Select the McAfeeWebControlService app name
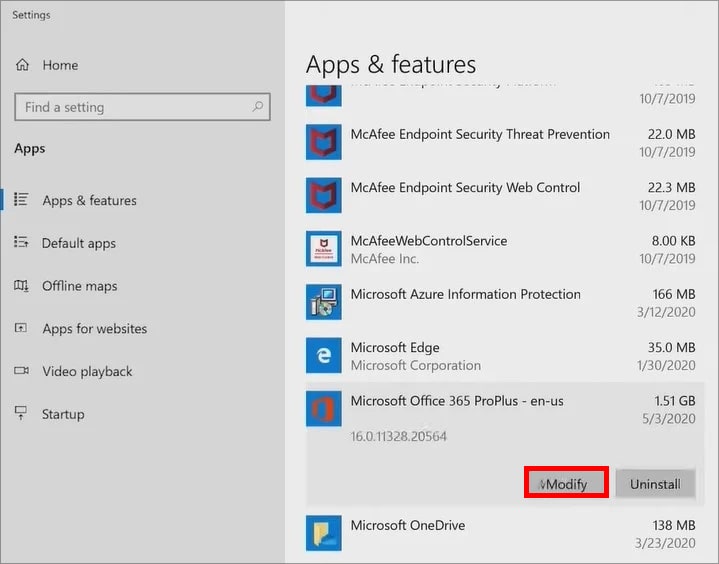This screenshot has height=564, width=719. pos(429,241)
